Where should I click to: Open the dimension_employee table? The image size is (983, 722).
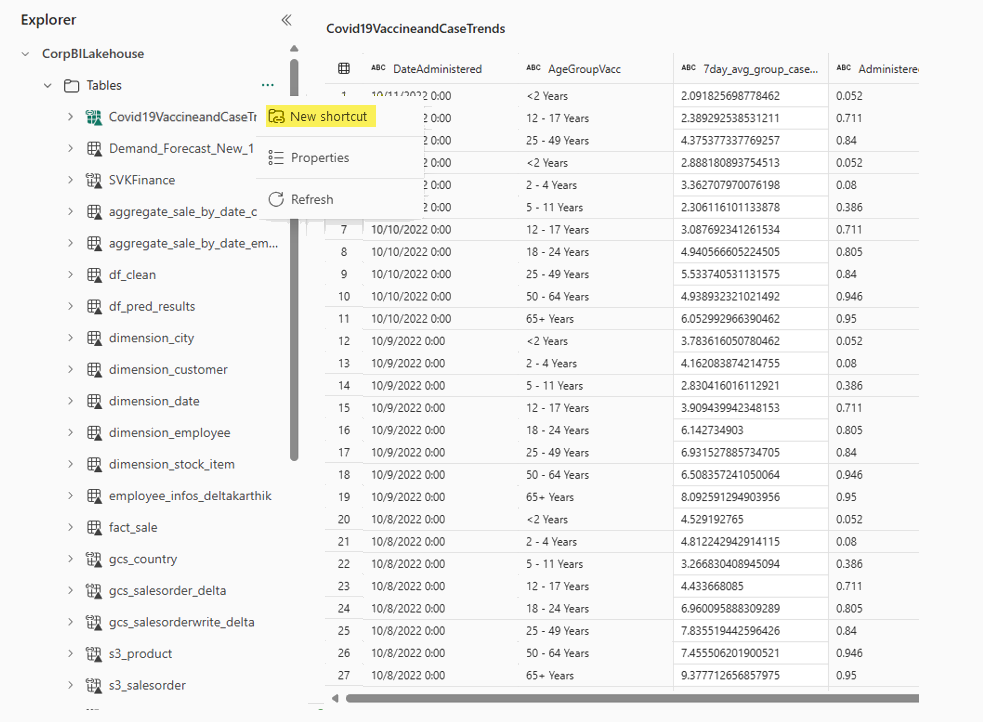pyautogui.click(x=169, y=433)
